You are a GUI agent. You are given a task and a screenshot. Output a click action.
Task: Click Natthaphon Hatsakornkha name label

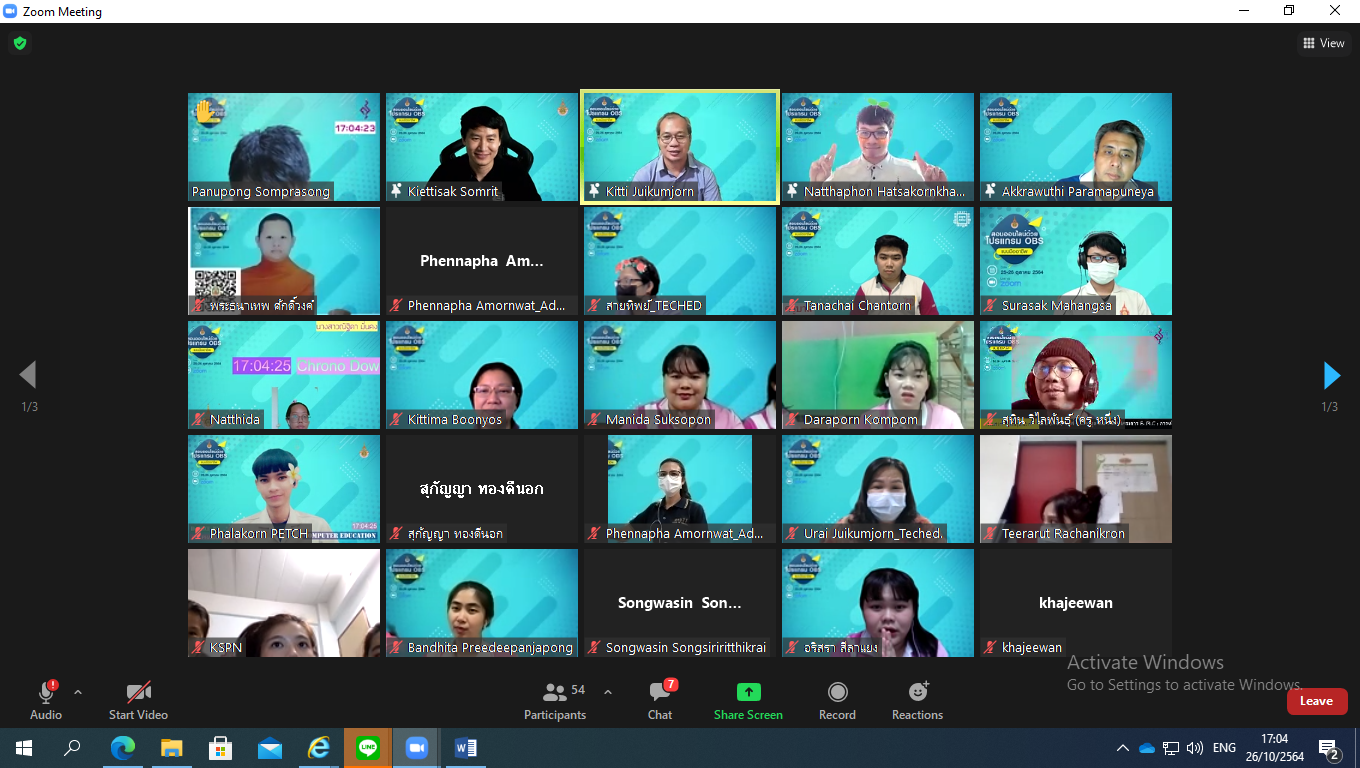pyautogui.click(x=886, y=191)
